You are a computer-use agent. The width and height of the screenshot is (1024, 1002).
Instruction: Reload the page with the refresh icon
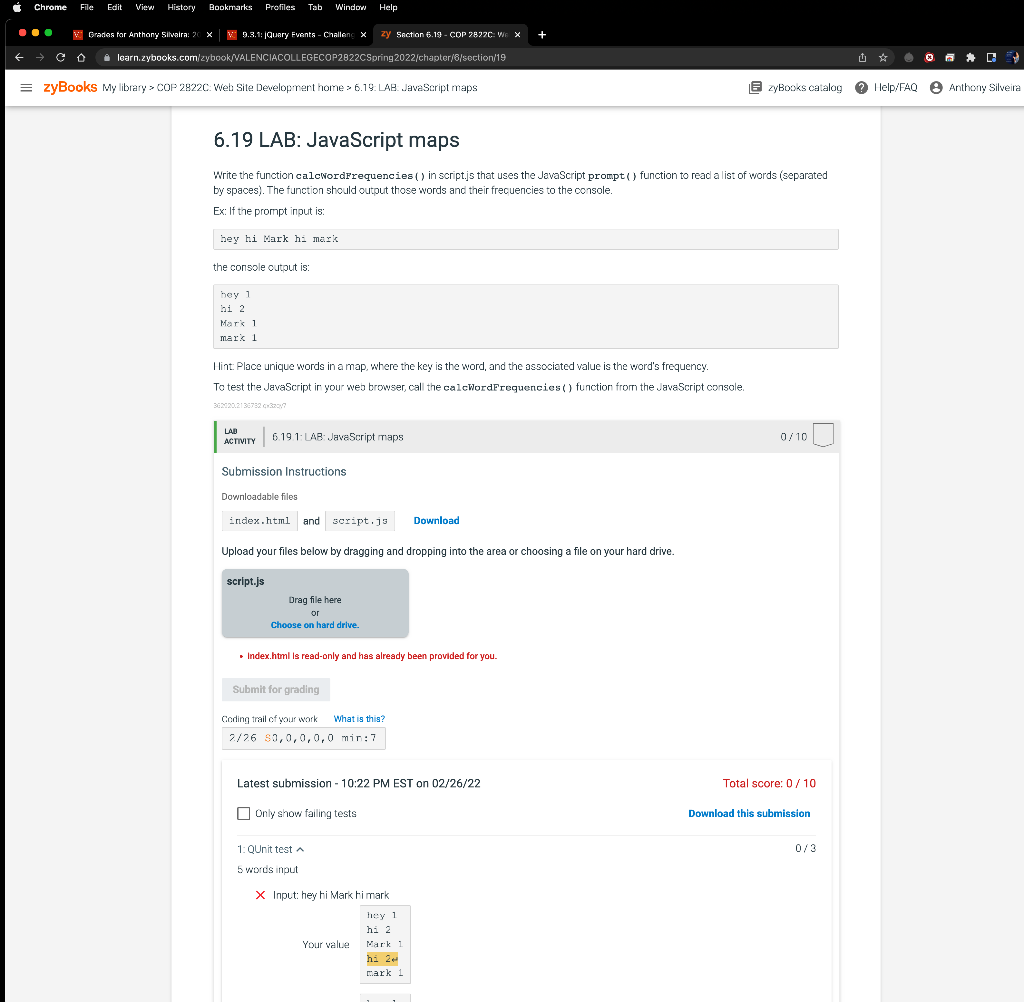(x=62, y=58)
